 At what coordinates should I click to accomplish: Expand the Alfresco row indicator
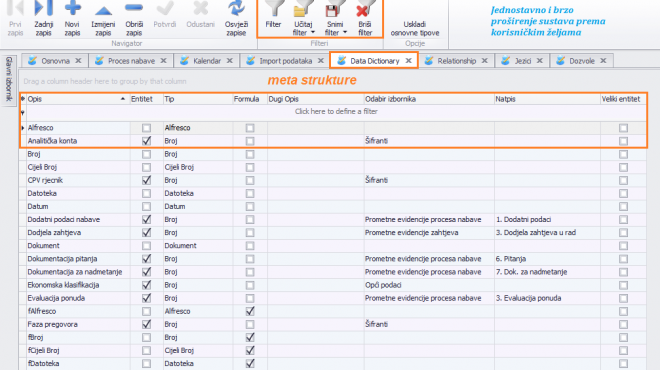click(23, 128)
